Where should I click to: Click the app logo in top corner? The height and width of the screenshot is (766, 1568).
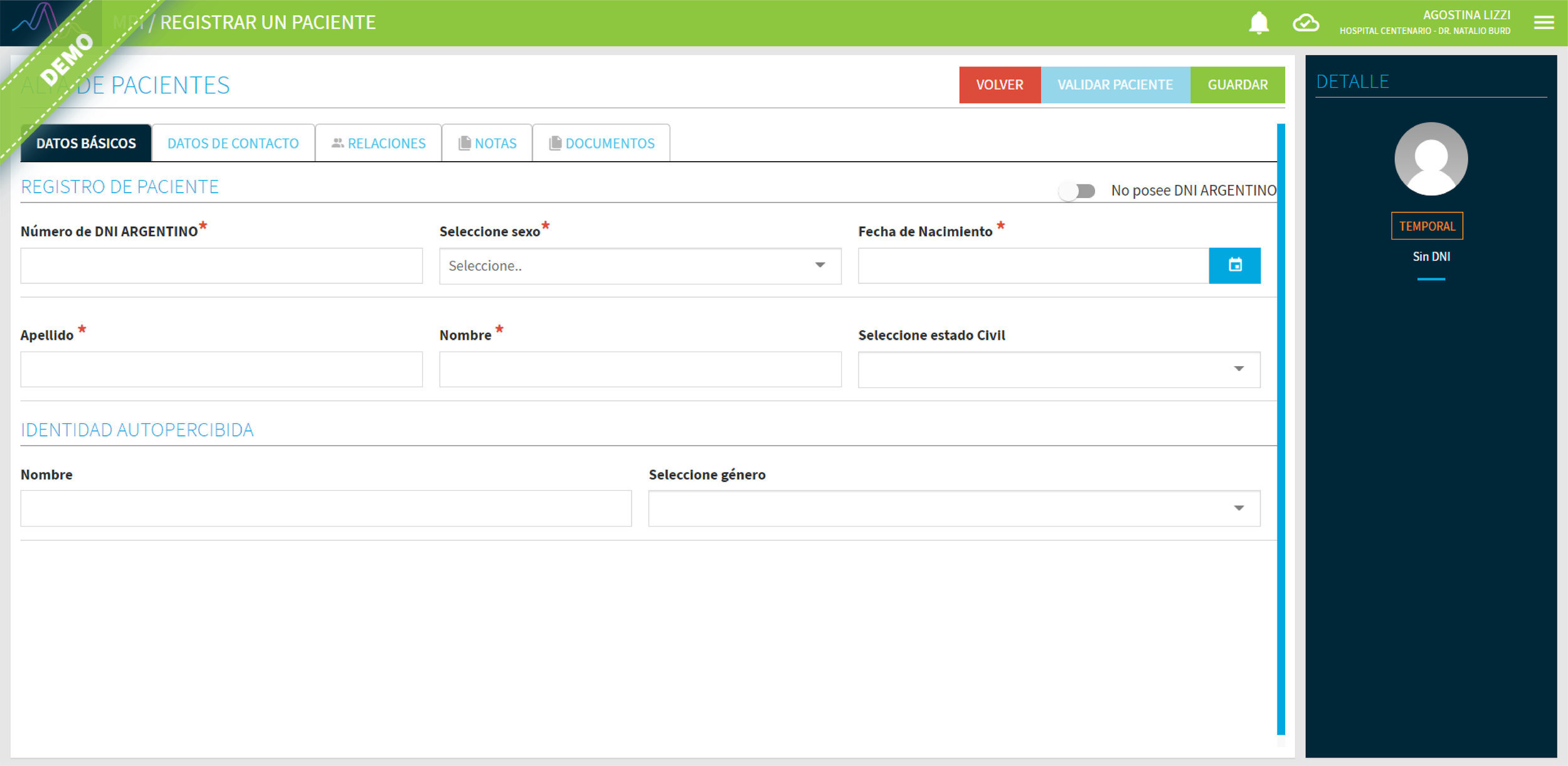38,19
